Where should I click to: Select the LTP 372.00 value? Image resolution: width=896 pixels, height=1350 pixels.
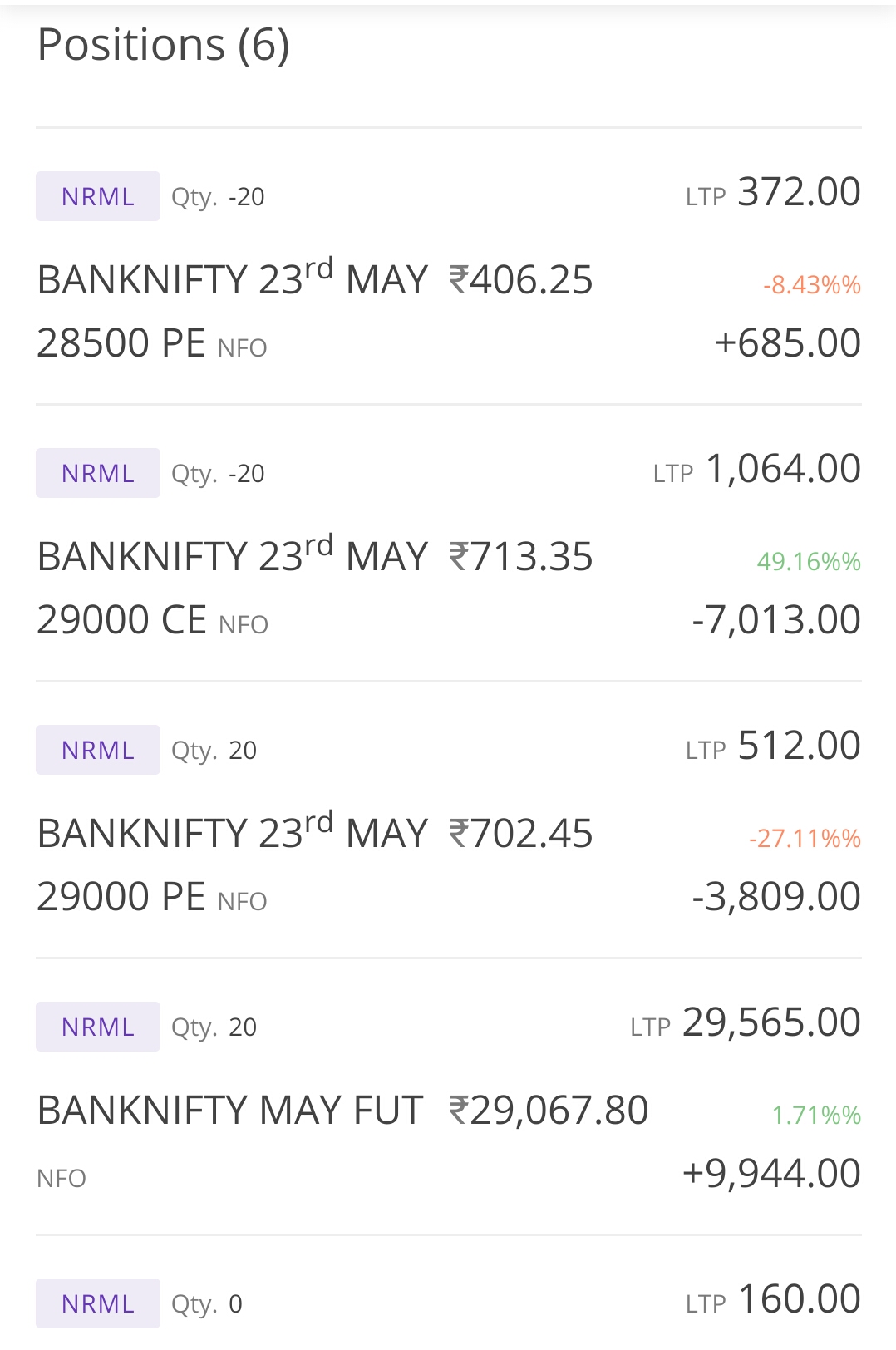click(799, 192)
